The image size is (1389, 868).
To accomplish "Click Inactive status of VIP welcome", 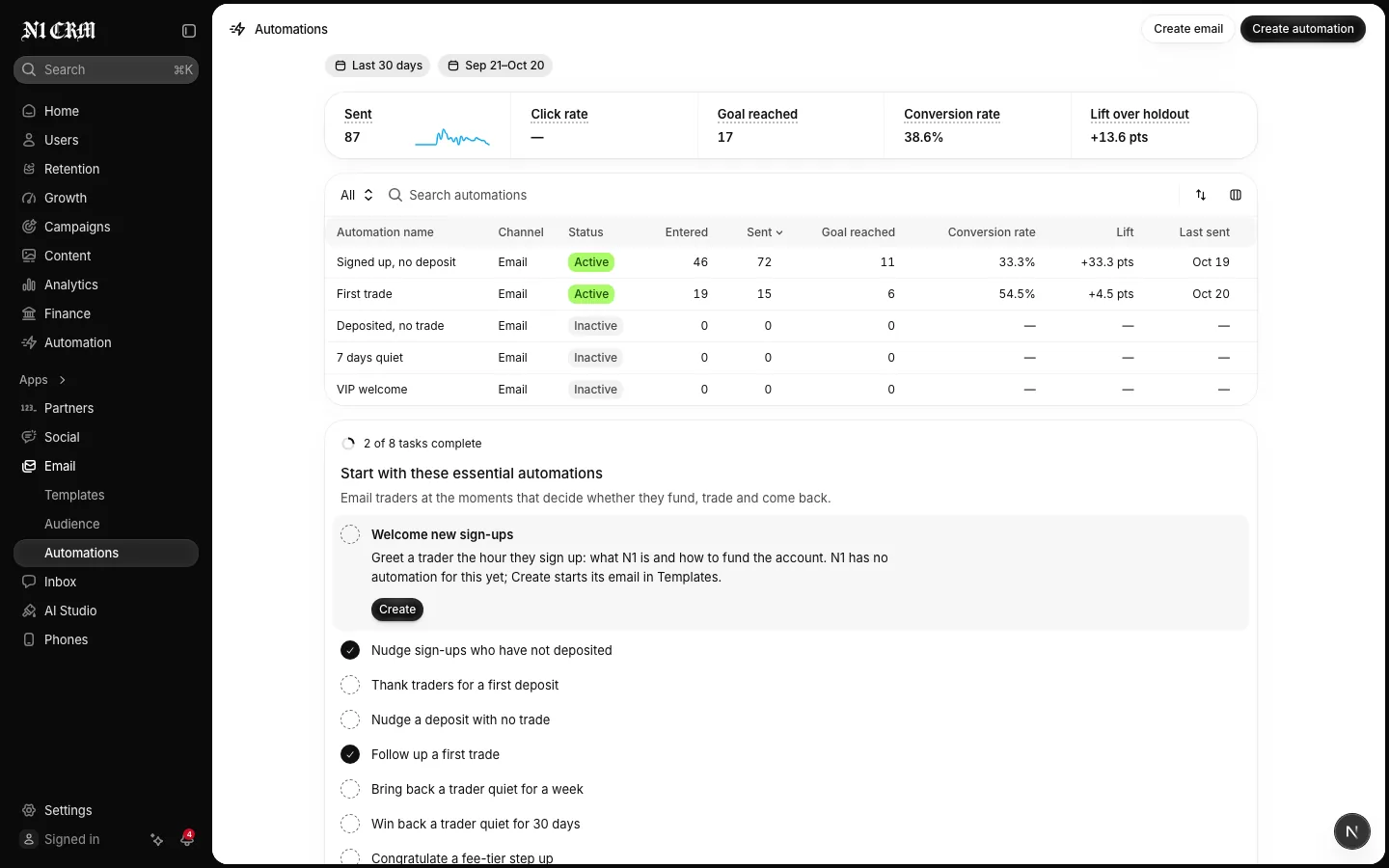I will (x=595, y=390).
